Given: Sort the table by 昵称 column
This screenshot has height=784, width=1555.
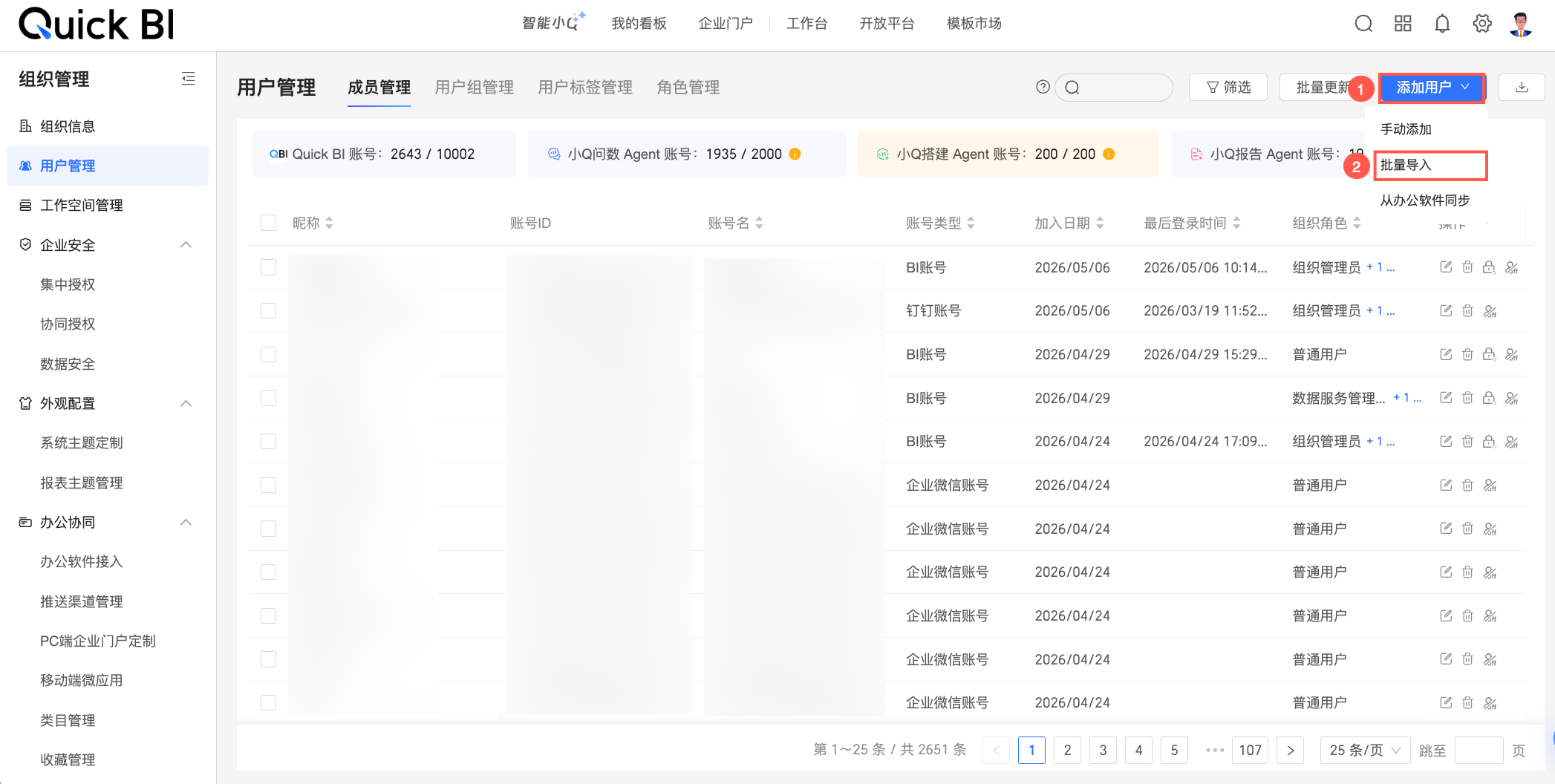Looking at the screenshot, I should pos(329,223).
